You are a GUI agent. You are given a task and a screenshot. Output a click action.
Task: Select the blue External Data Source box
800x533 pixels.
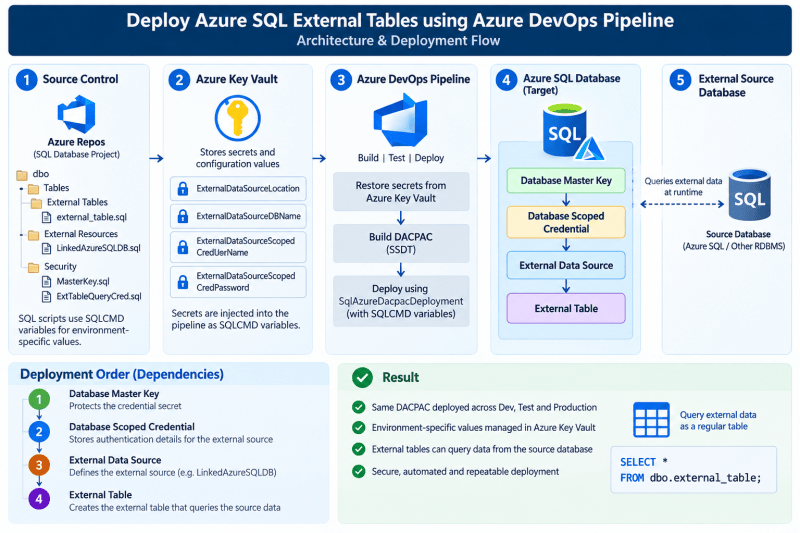[566, 265]
